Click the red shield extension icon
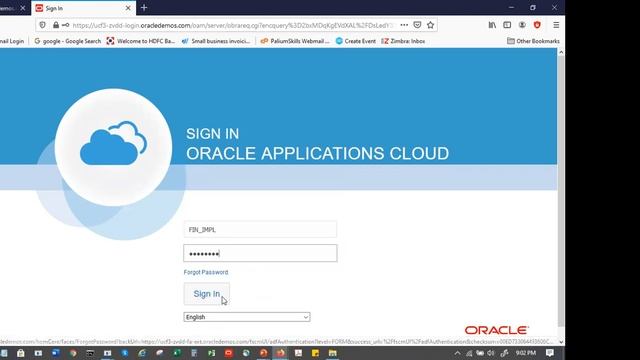This screenshot has width=640, height=360. coord(537,25)
